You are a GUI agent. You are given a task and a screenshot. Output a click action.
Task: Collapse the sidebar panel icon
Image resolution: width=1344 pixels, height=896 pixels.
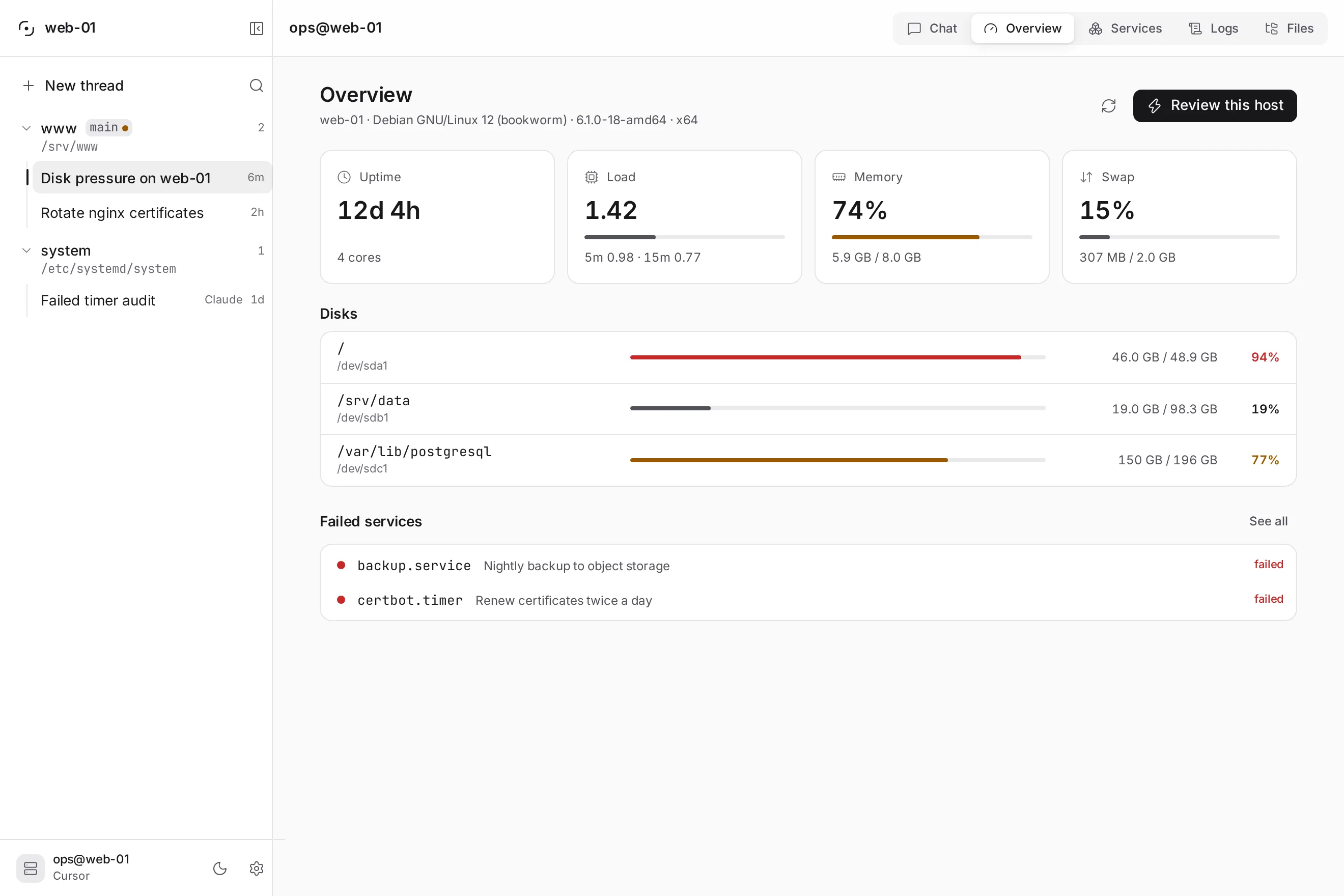[x=257, y=29]
